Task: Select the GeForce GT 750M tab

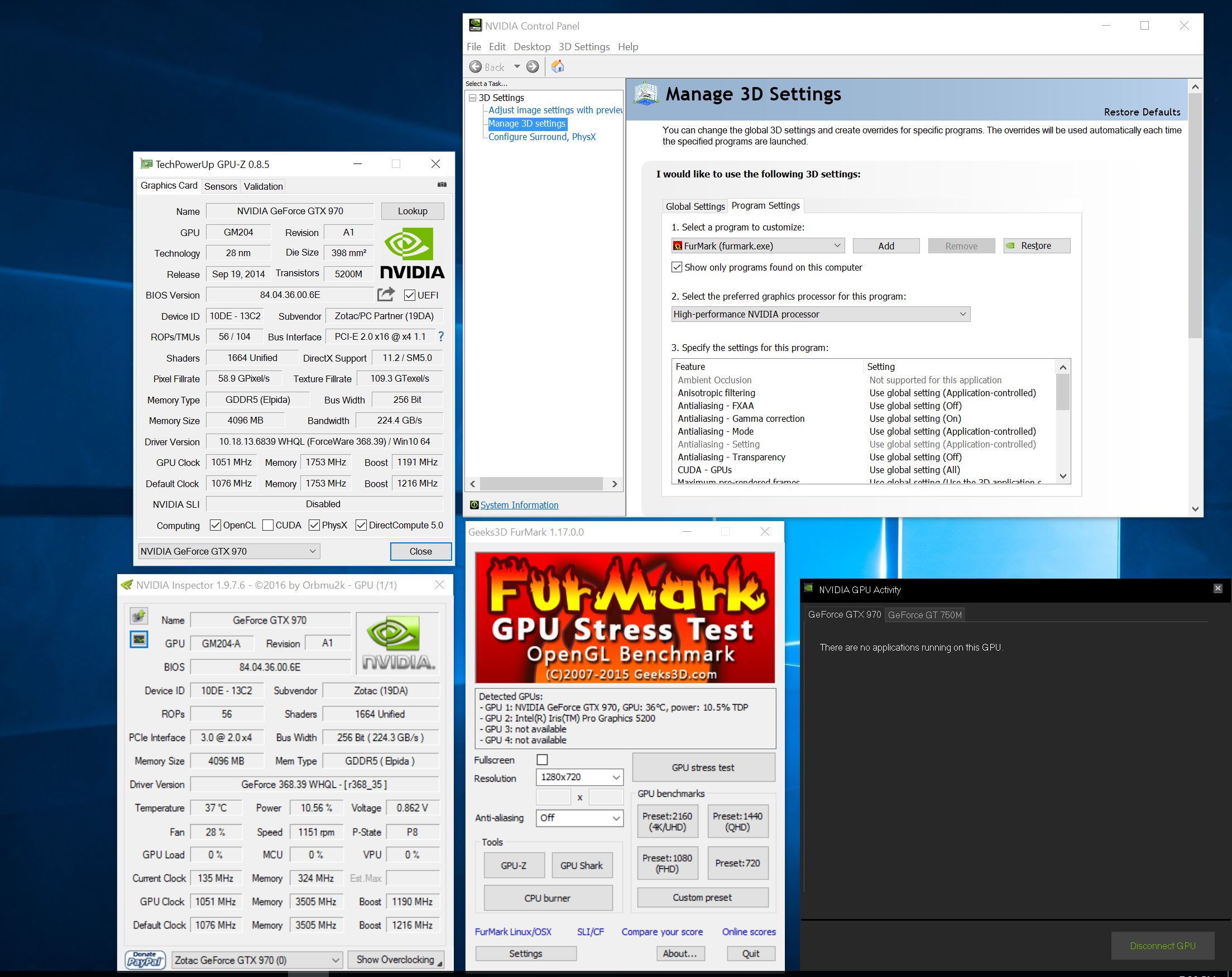Action: pyautogui.click(x=924, y=614)
